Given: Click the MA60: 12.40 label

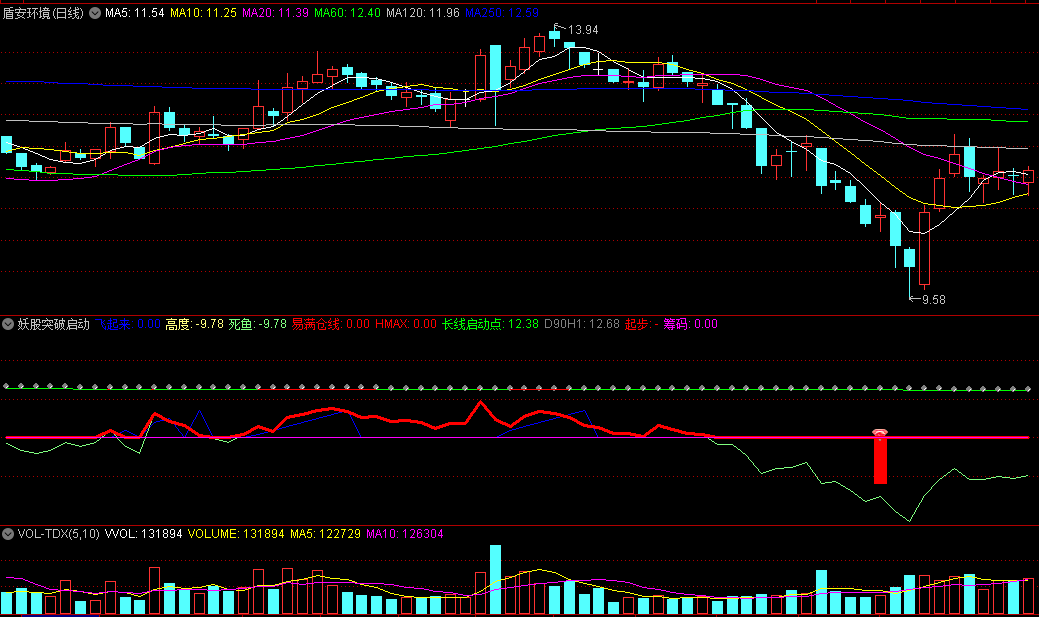Looking at the screenshot, I should click(x=347, y=13).
